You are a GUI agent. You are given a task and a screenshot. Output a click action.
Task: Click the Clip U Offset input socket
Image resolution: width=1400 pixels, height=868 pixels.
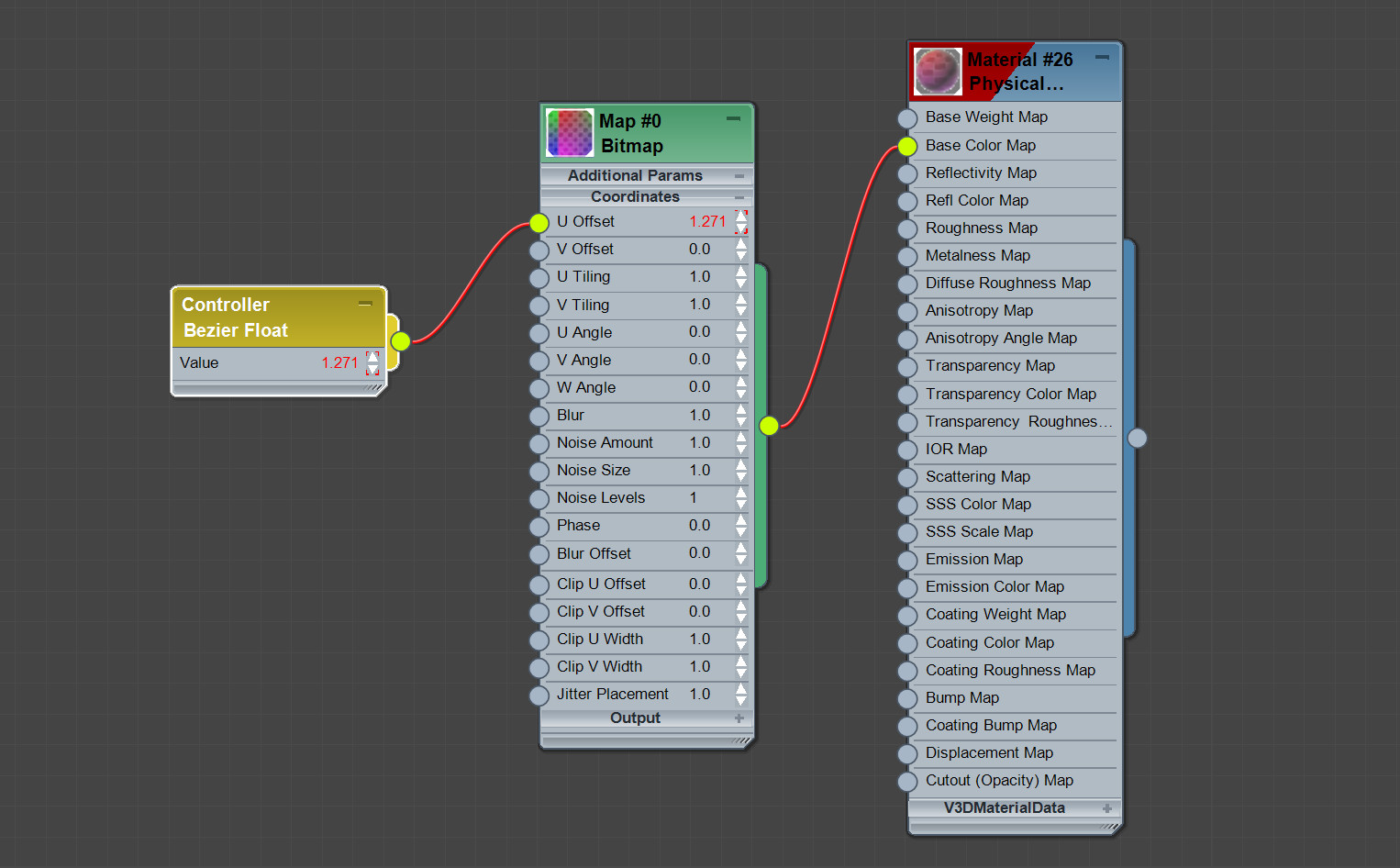click(539, 584)
